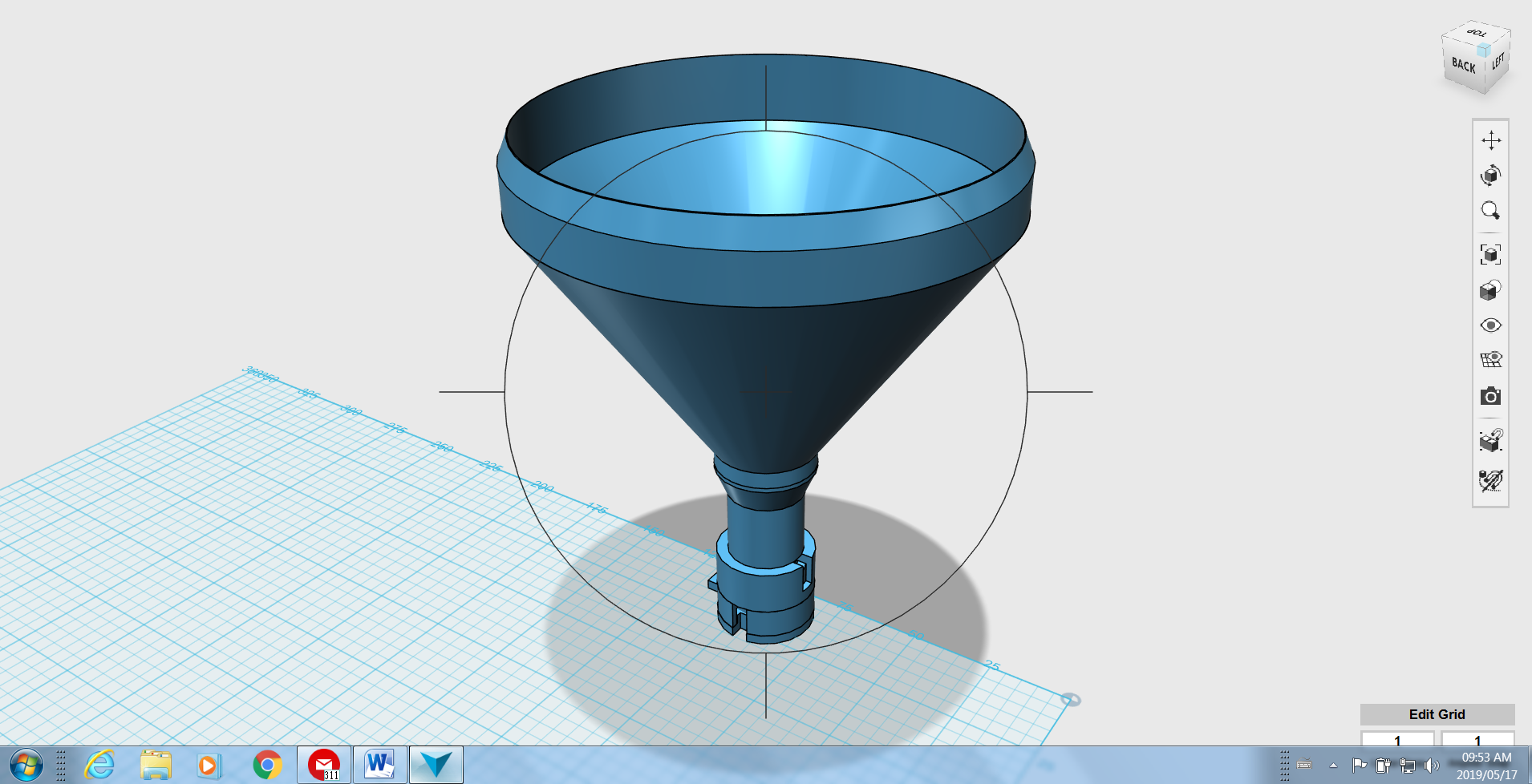1532x784 pixels.
Task: Click the Fit to view icon
Action: (1490, 254)
